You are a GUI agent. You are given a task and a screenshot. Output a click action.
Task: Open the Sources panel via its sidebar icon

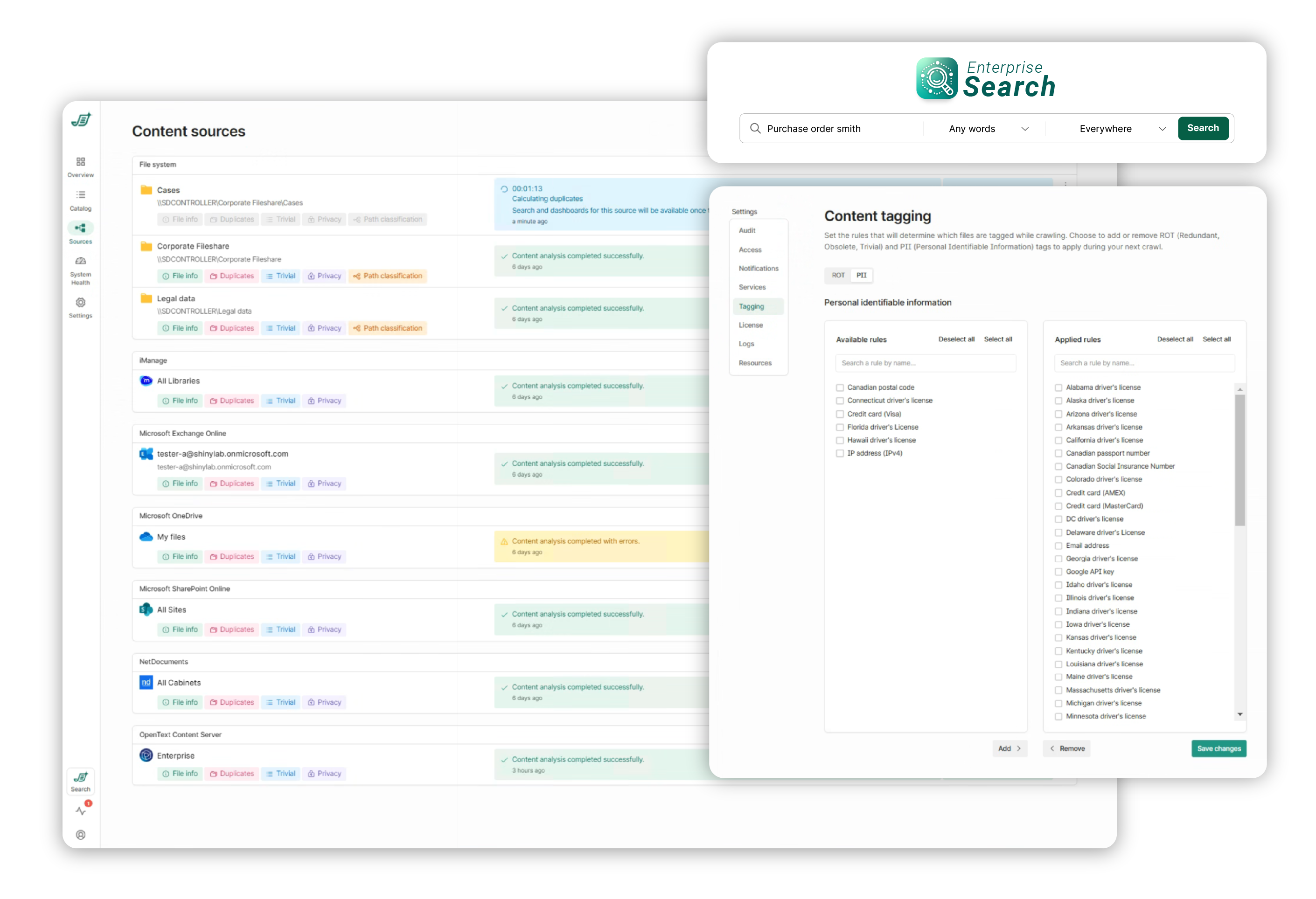tap(80, 232)
